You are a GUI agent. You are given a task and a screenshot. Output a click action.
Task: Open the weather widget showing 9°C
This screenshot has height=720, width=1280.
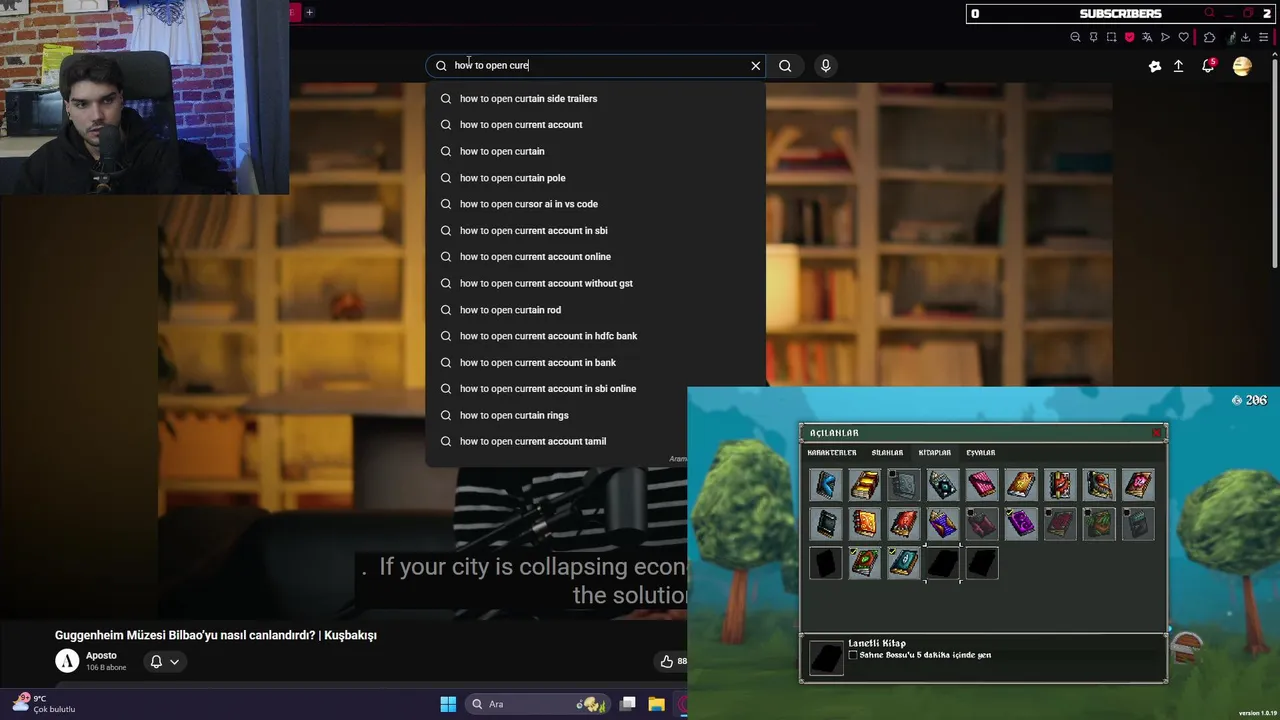coord(46,704)
